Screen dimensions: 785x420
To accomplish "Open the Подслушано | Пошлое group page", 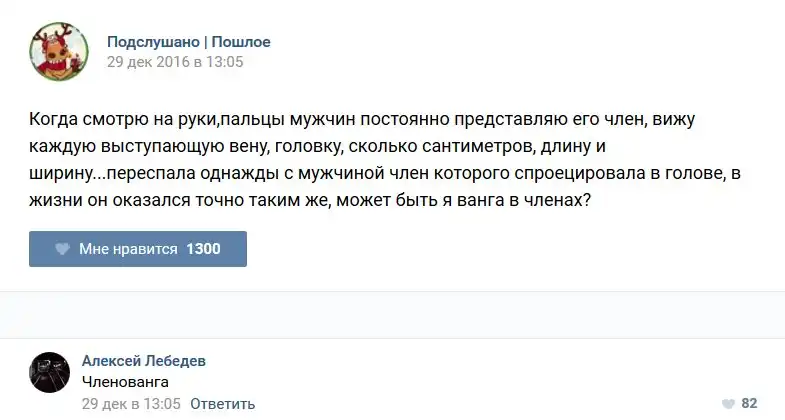I will click(188, 42).
